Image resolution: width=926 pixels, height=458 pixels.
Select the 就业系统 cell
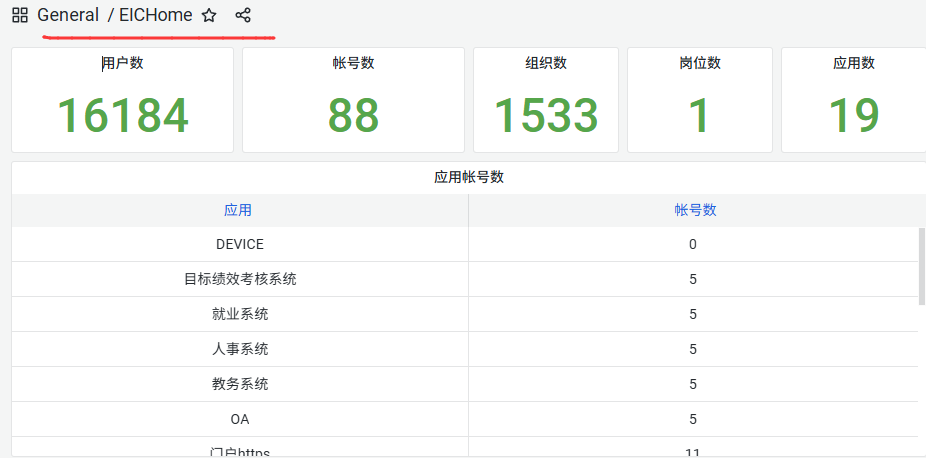[240, 314]
